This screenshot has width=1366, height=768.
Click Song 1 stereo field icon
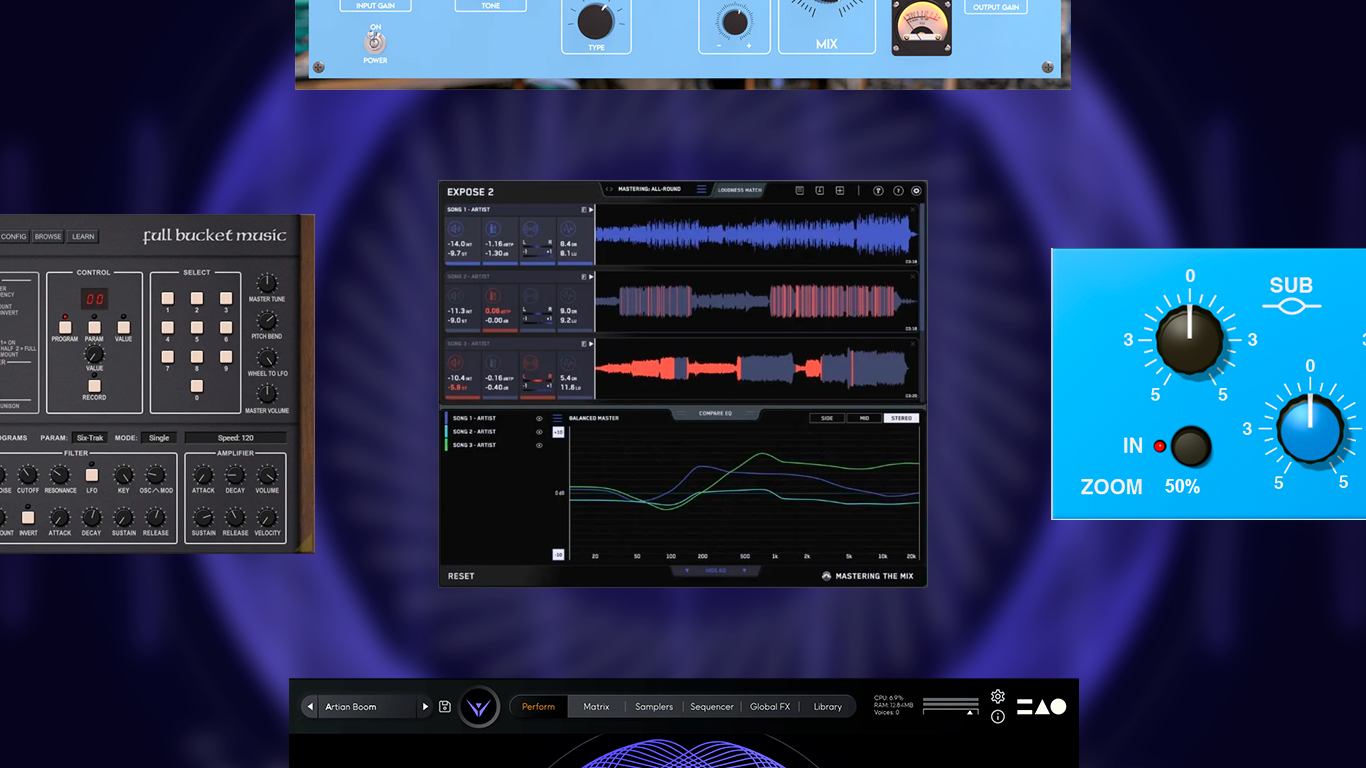[x=530, y=228]
